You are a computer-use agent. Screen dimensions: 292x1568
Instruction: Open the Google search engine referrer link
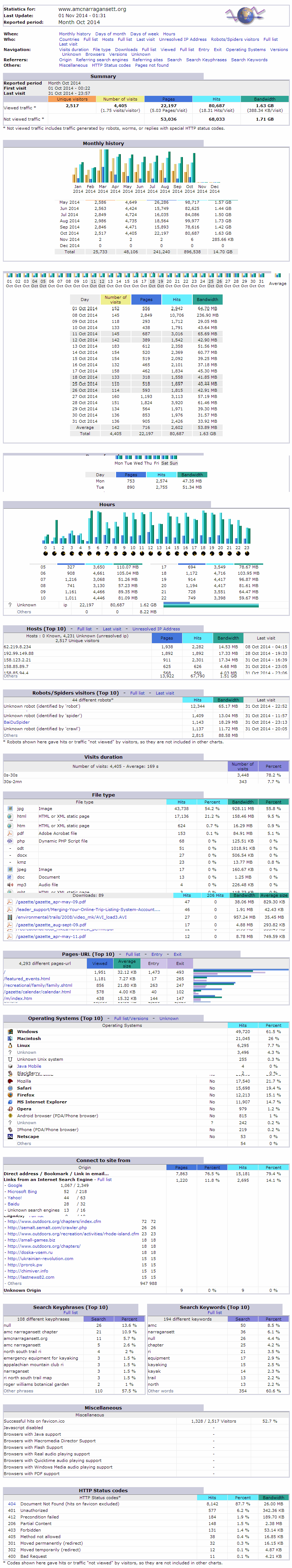[x=15, y=1185]
